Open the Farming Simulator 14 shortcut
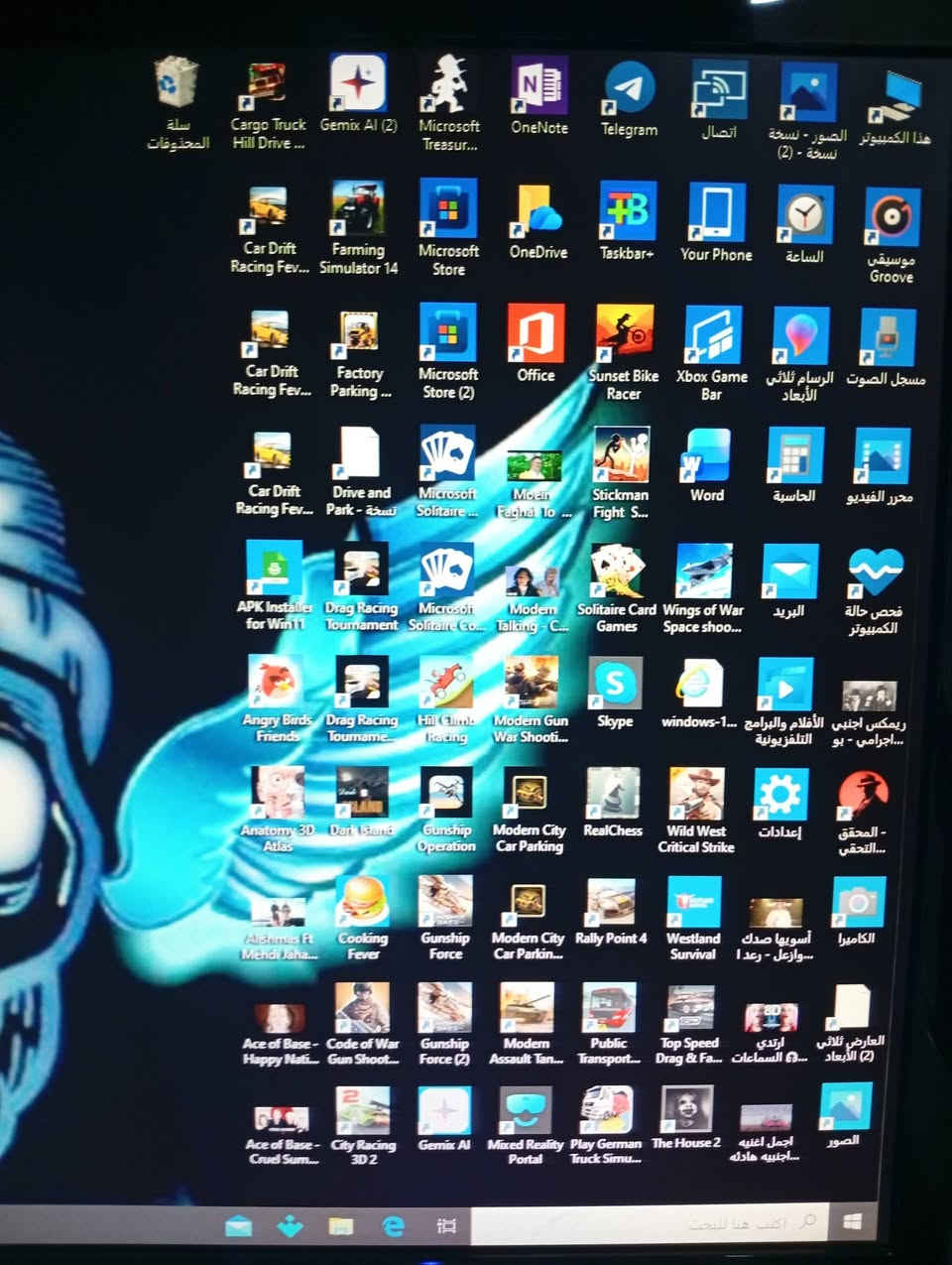The height and width of the screenshot is (1265, 952). pos(358,209)
